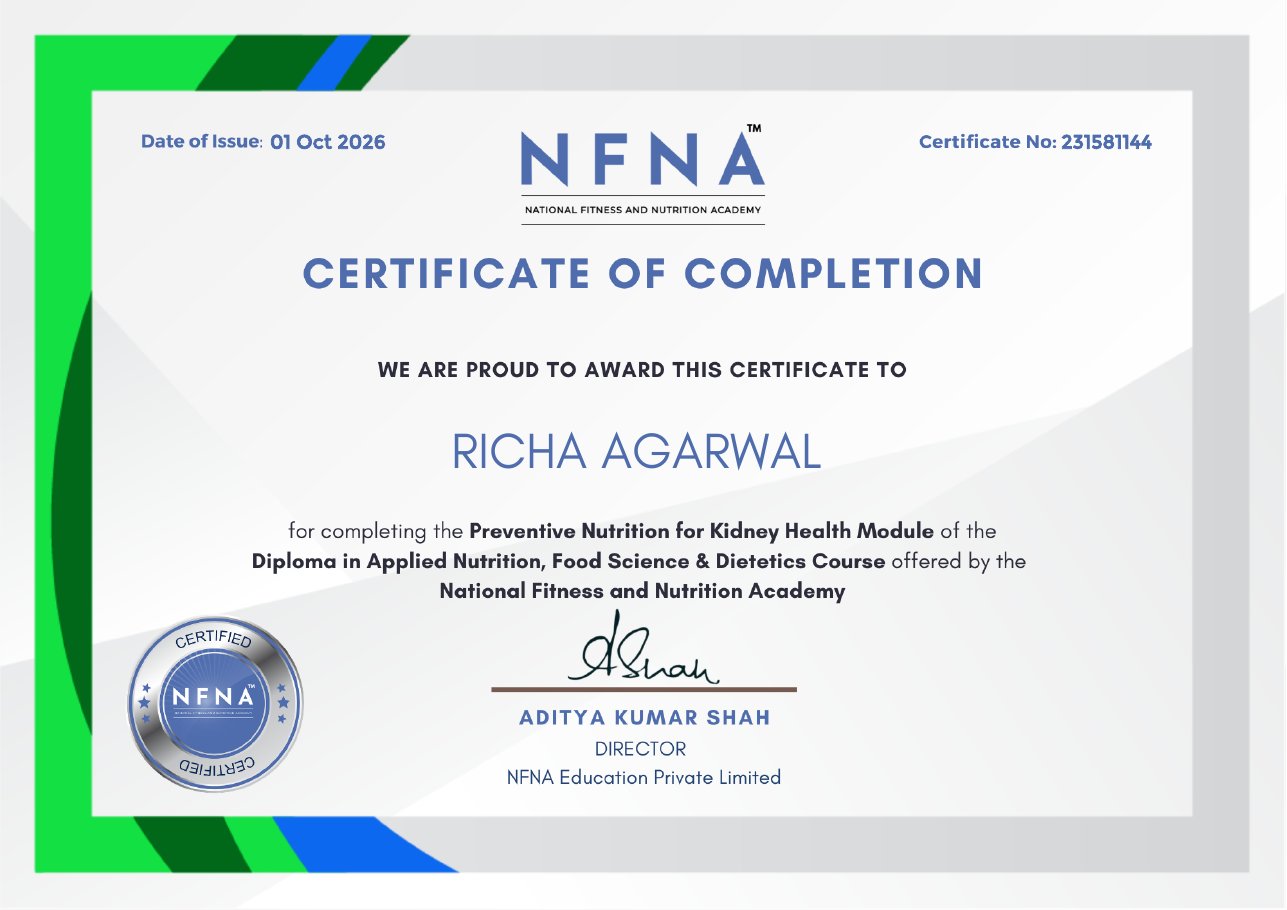This screenshot has height=910, width=1287.
Task: Click 'NFNA Education Private Limited' text
Action: (644, 777)
